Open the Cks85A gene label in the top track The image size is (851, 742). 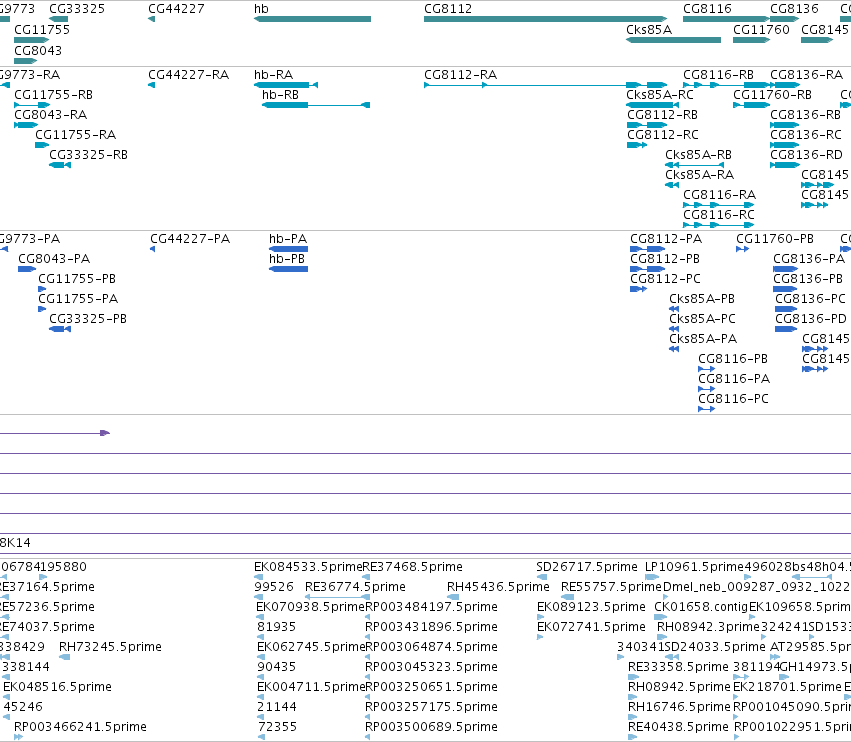(649, 29)
